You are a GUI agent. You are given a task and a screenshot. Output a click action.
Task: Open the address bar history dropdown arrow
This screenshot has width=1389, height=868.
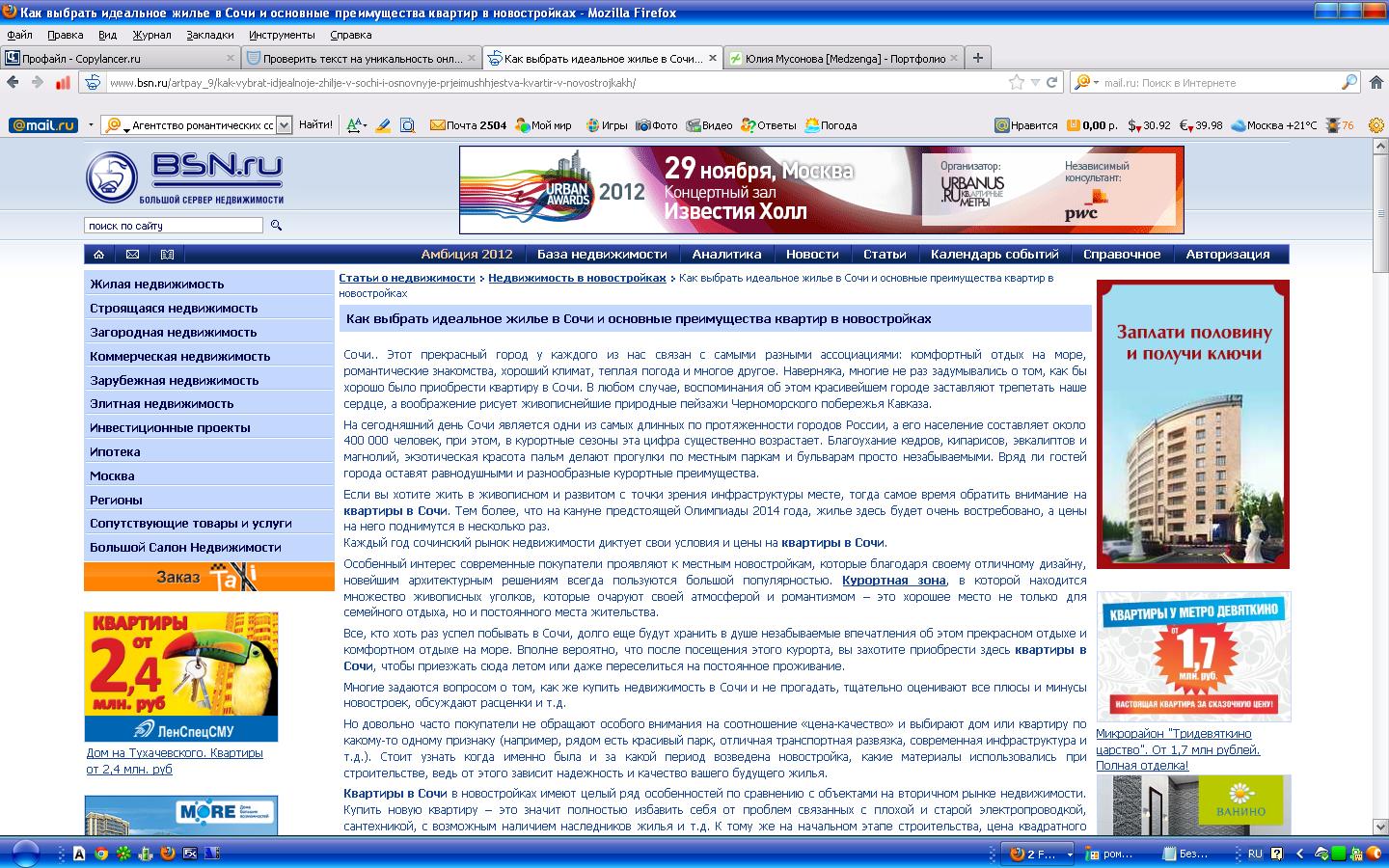1035,83
